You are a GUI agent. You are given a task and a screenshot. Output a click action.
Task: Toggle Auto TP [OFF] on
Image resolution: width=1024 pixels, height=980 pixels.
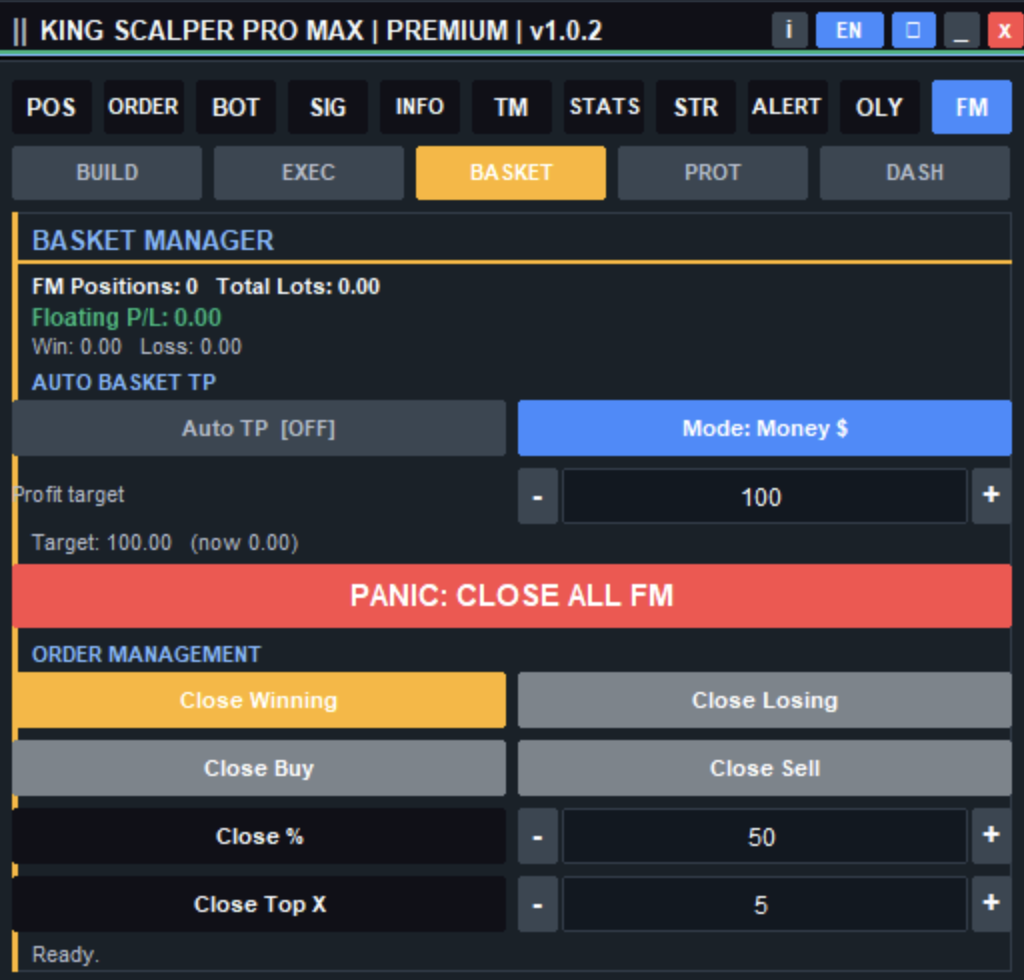tap(259, 428)
